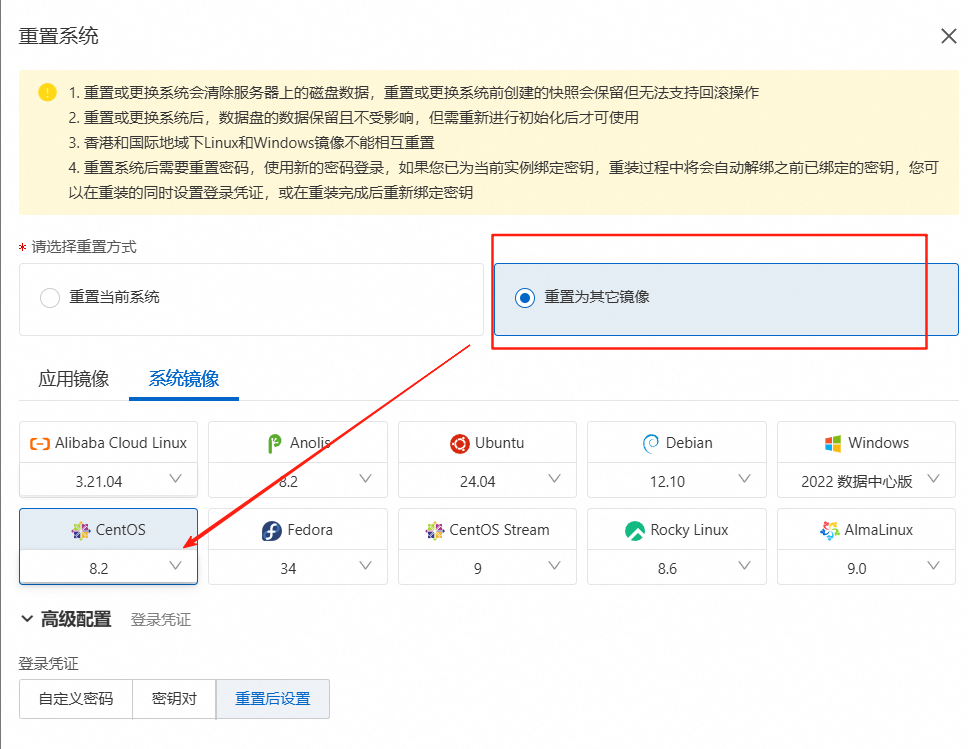This screenshot has width=968, height=749.
Task: Open the Rocky Linux 8.6 version dropdown
Action: tap(677, 567)
